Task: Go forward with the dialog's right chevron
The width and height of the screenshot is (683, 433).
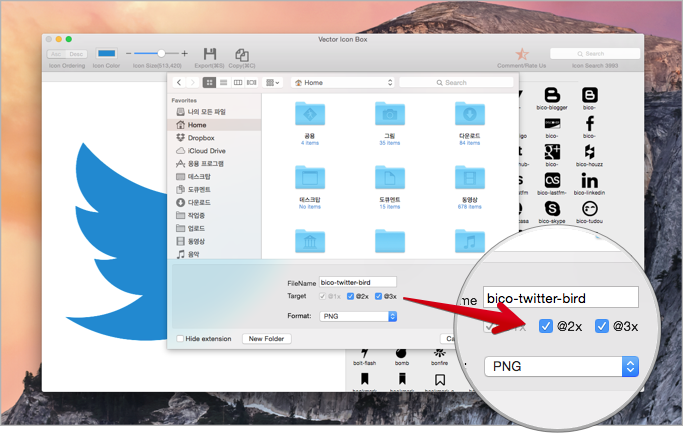Action: point(193,82)
